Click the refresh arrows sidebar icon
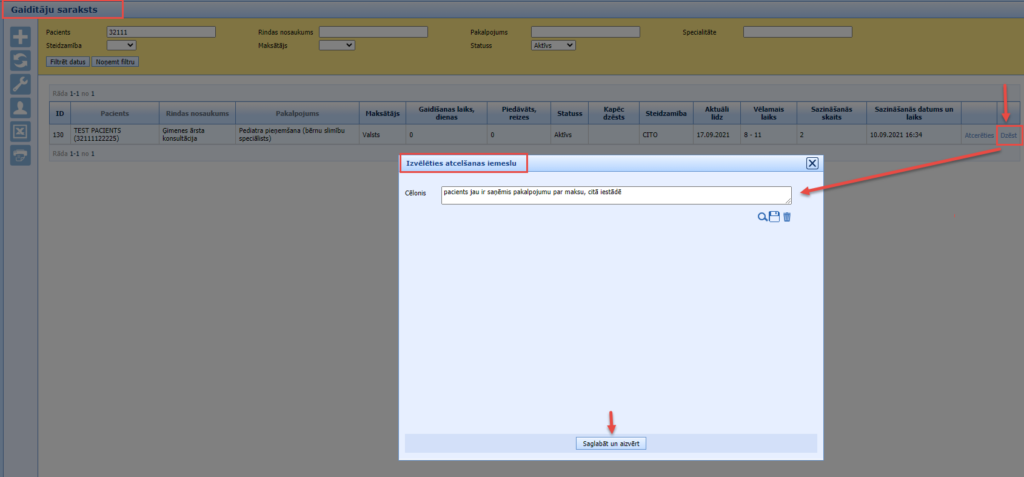 (x=19, y=61)
